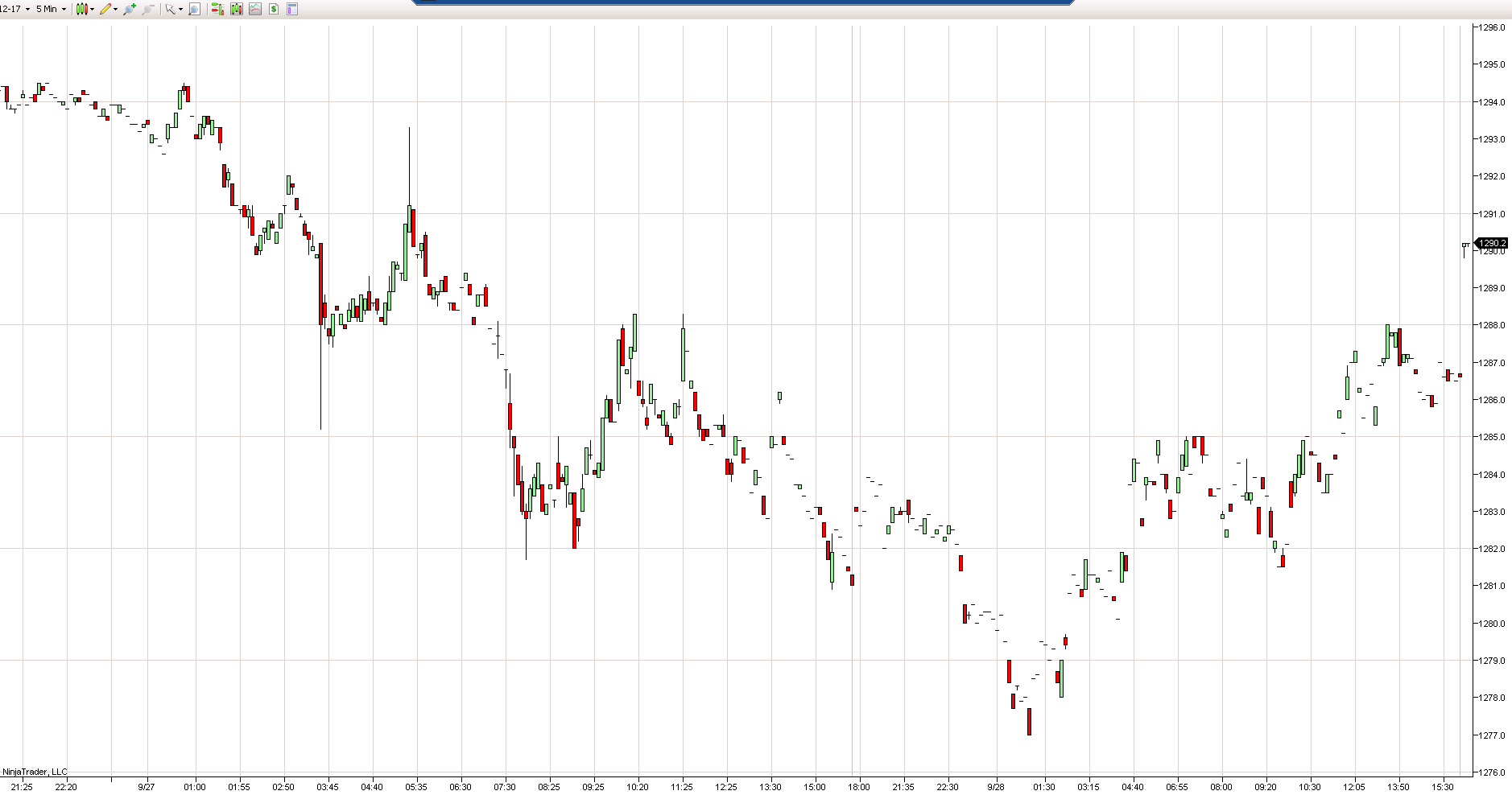Click the 1287.0 price axis label
Image resolution: width=1512 pixels, height=795 pixels.
coord(1492,363)
